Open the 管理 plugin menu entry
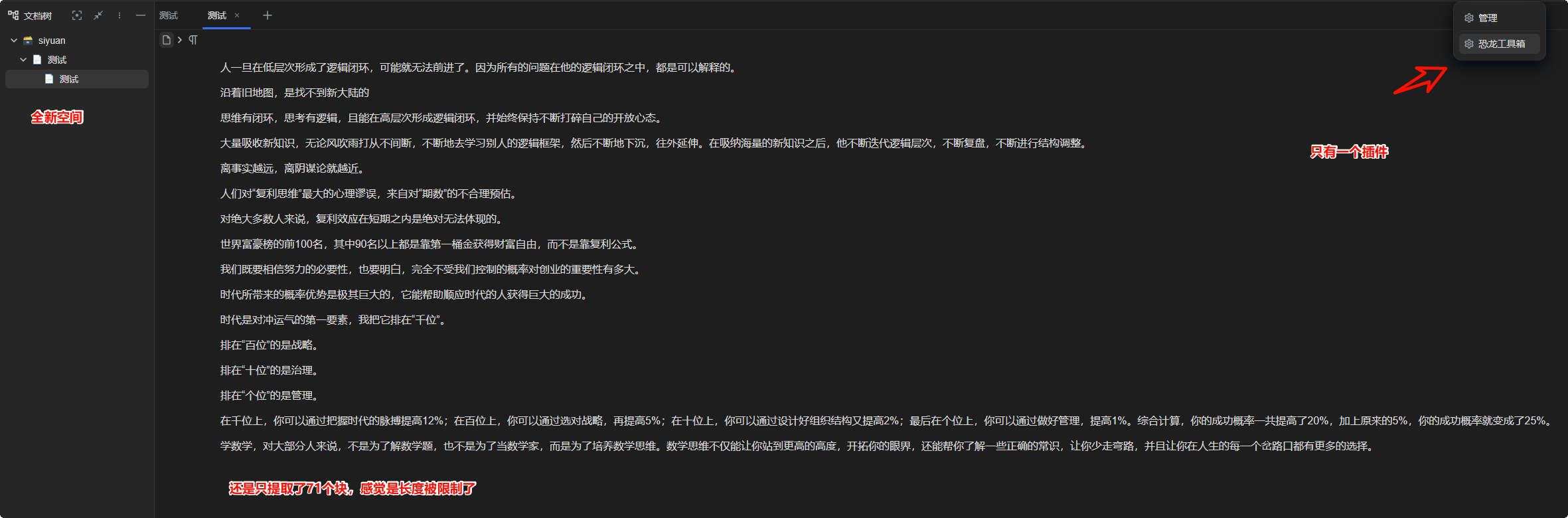1568x518 pixels. 1500,18
